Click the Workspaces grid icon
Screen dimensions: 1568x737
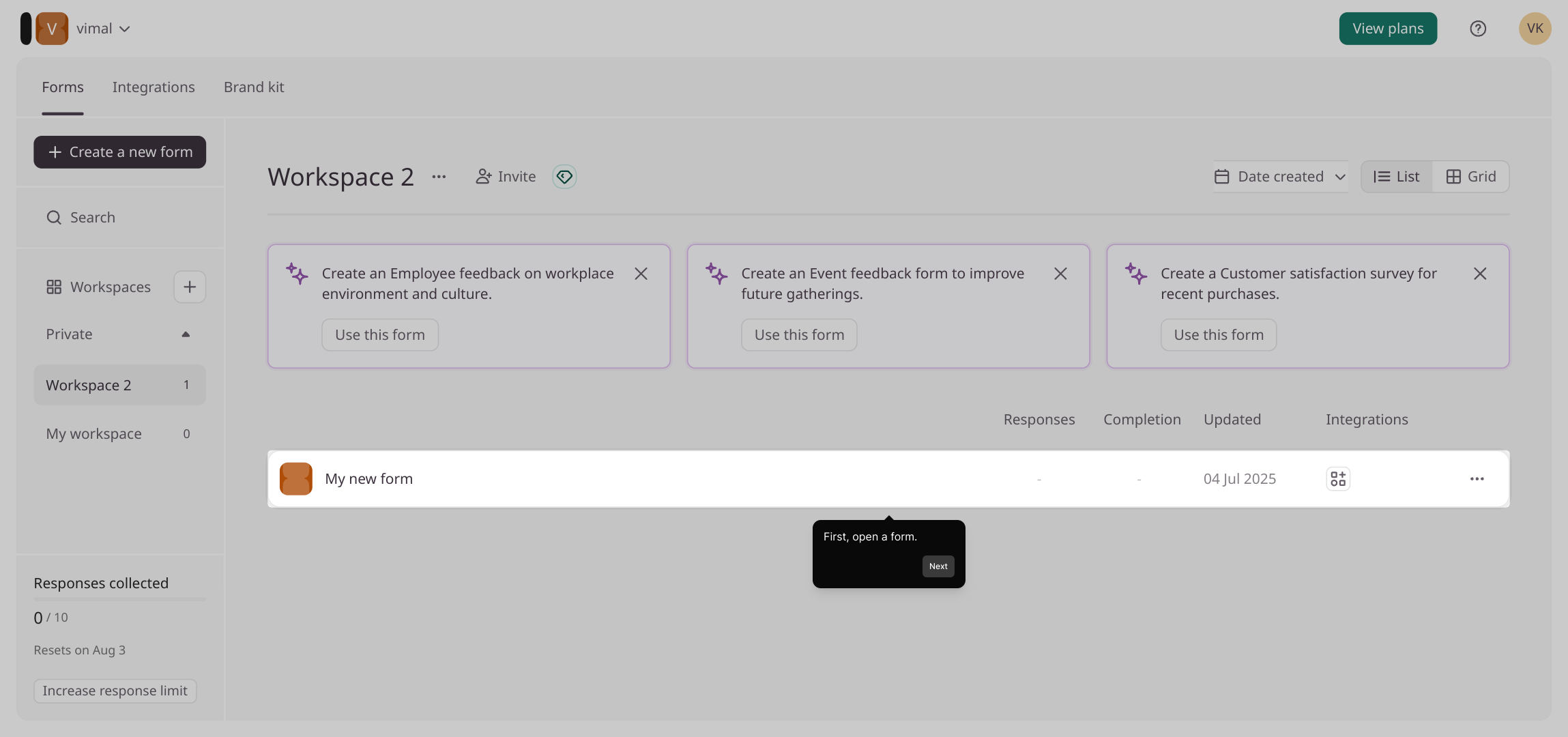coord(54,287)
